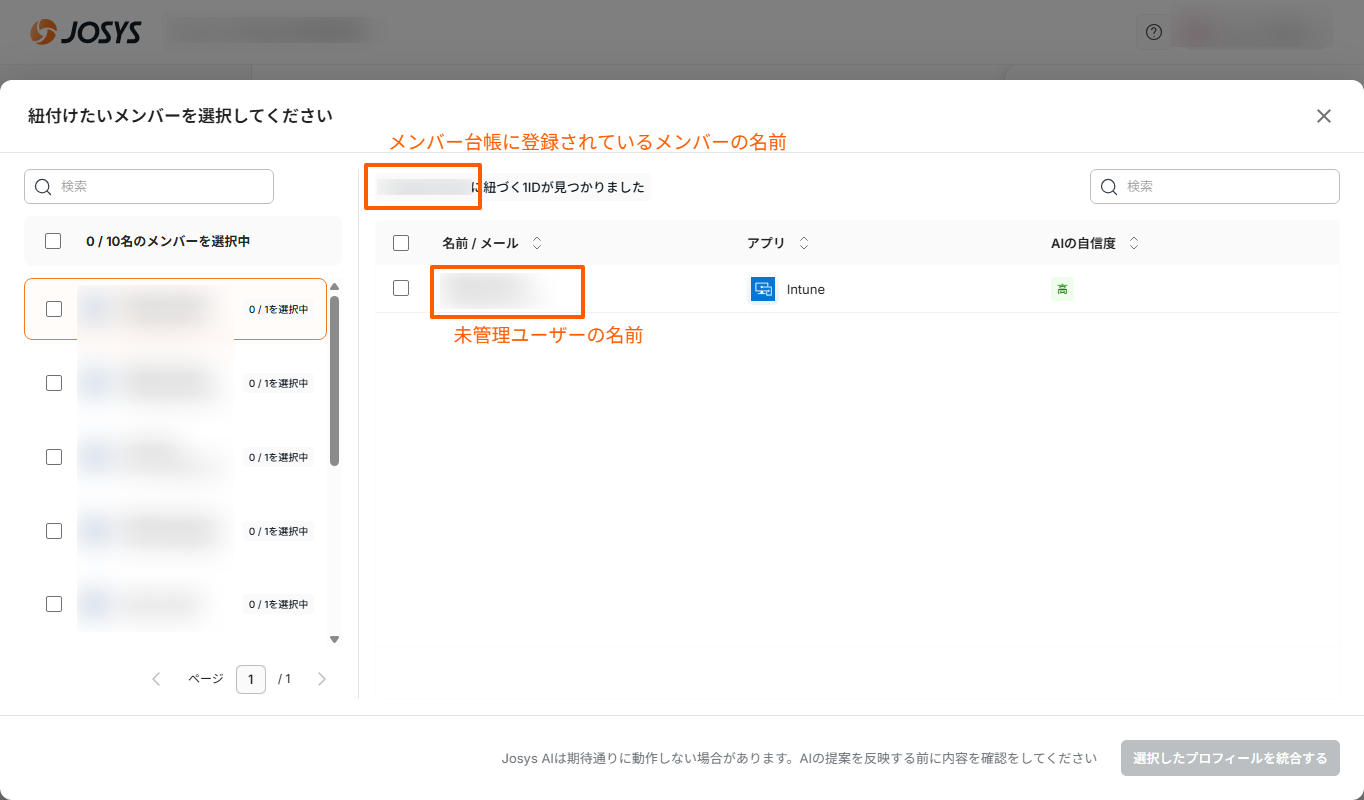
Task: Click 選択したプロフィールを統合する button
Action: point(1230,758)
